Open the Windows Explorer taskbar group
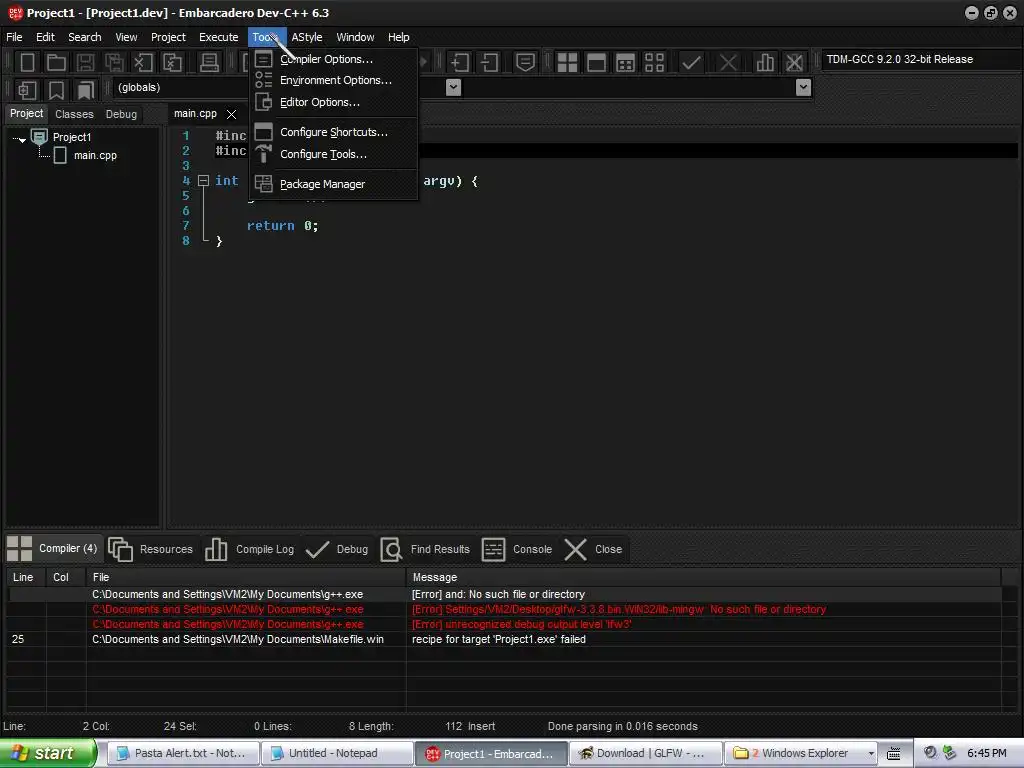1024x768 pixels. 801,753
